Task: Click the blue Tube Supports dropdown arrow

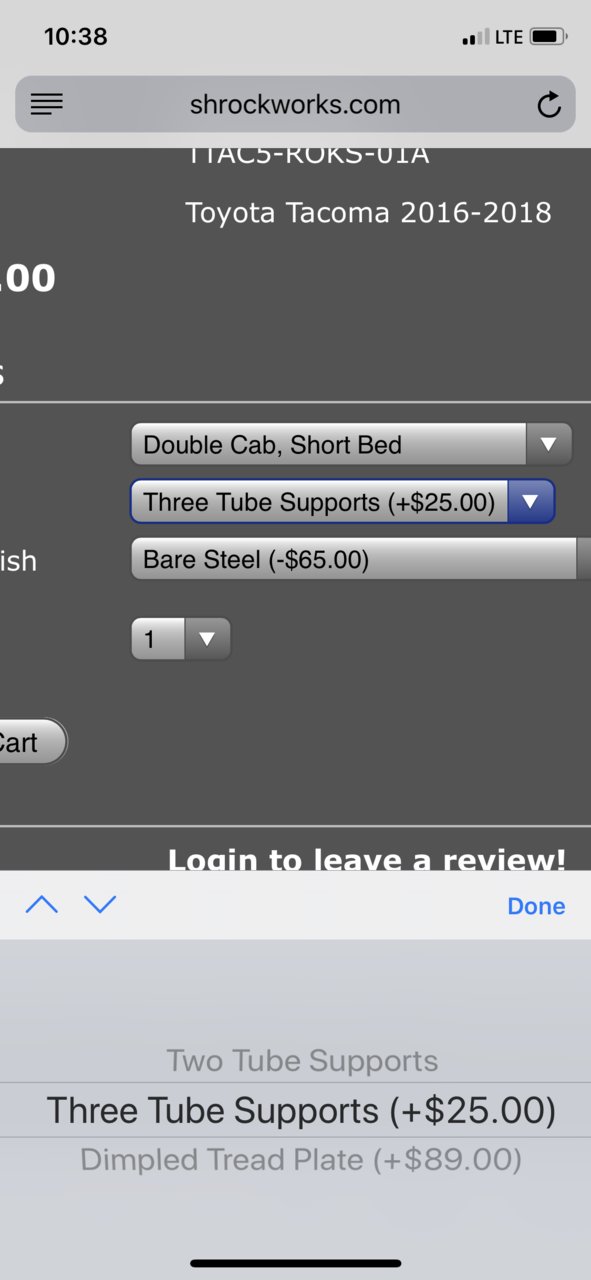Action: [531, 502]
